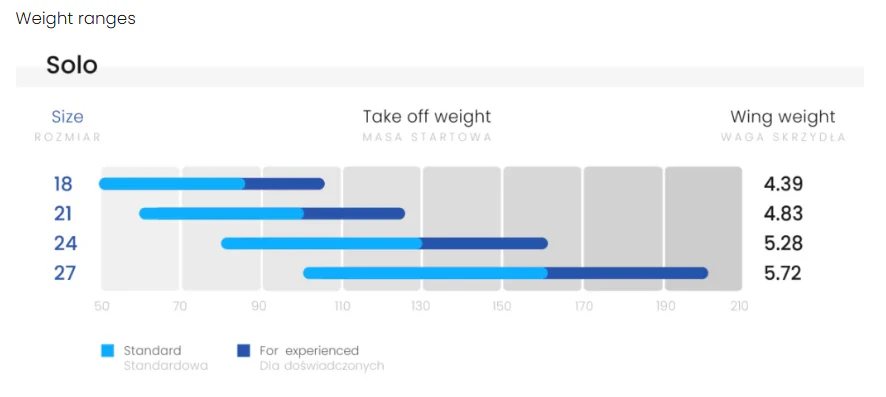The height and width of the screenshot is (397, 886).
Task: Click size 18 dark blue experienced bar
Action: coord(285,184)
